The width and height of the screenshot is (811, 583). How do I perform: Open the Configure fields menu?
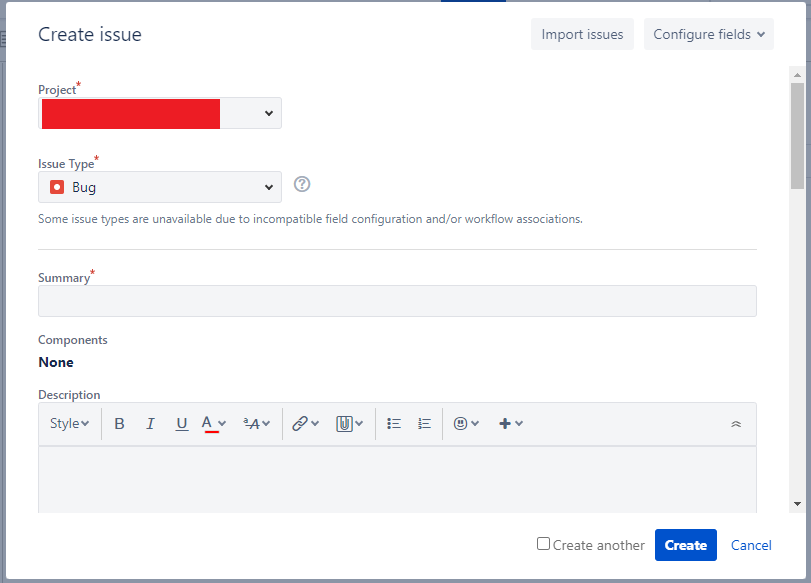[708, 33]
